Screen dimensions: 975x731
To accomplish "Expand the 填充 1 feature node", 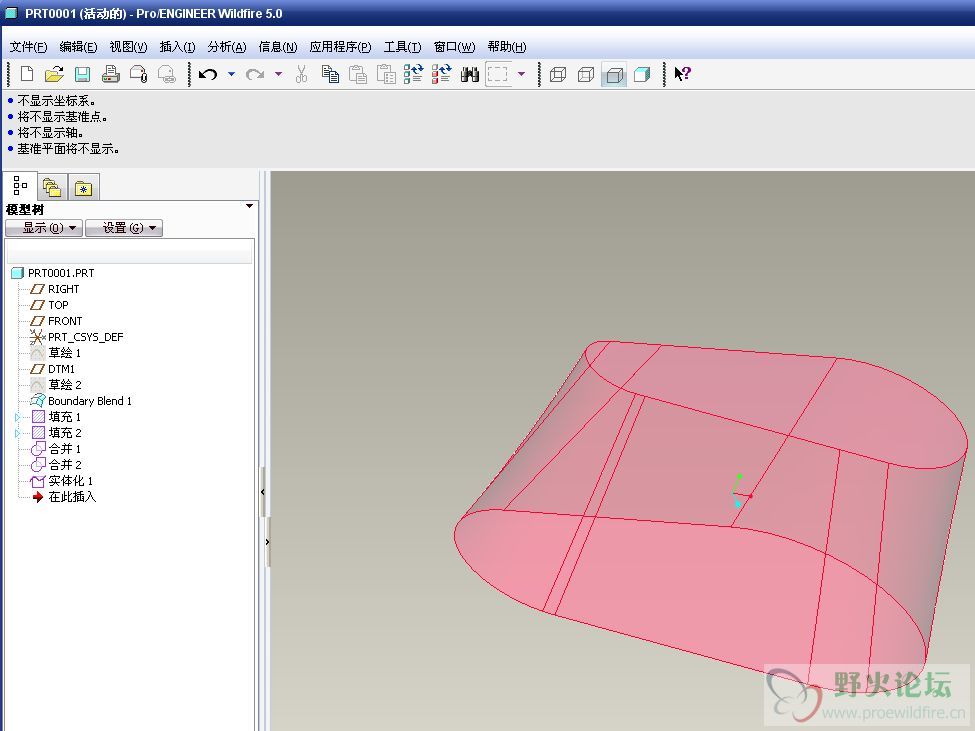I will pyautogui.click(x=17, y=417).
